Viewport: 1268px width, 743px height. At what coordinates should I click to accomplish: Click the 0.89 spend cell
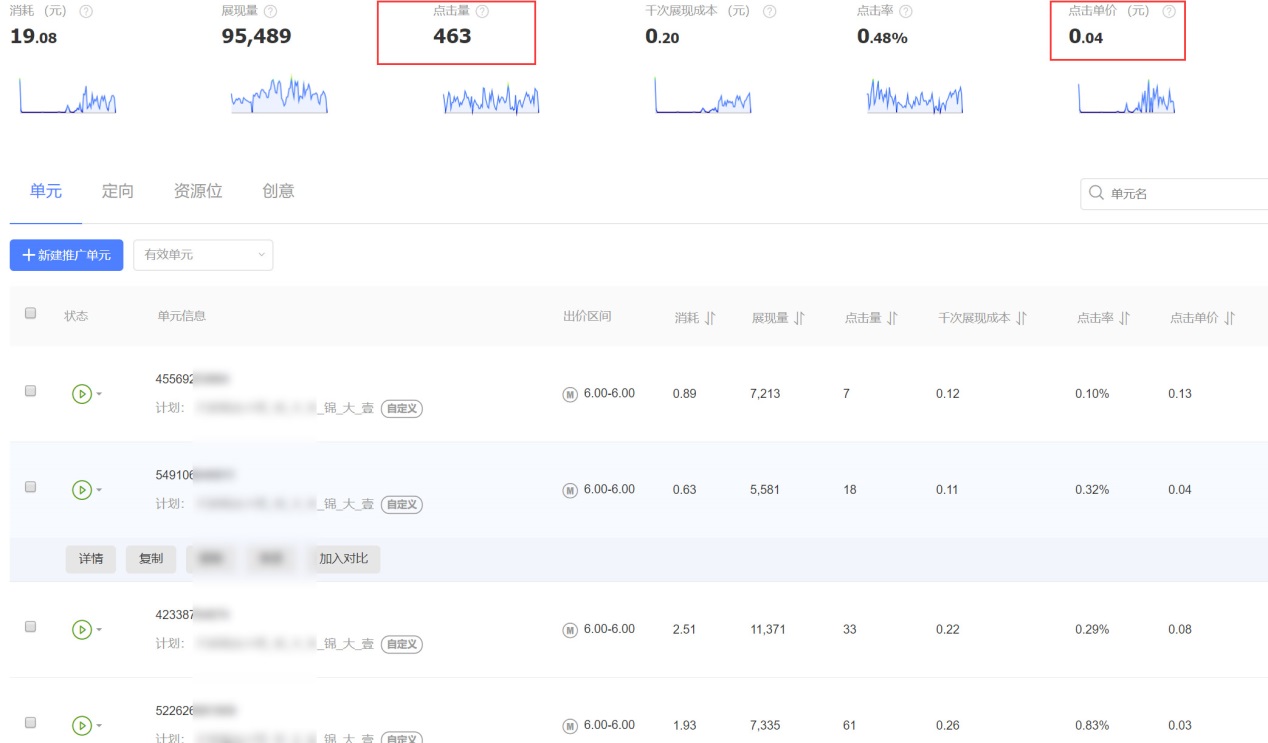click(685, 394)
